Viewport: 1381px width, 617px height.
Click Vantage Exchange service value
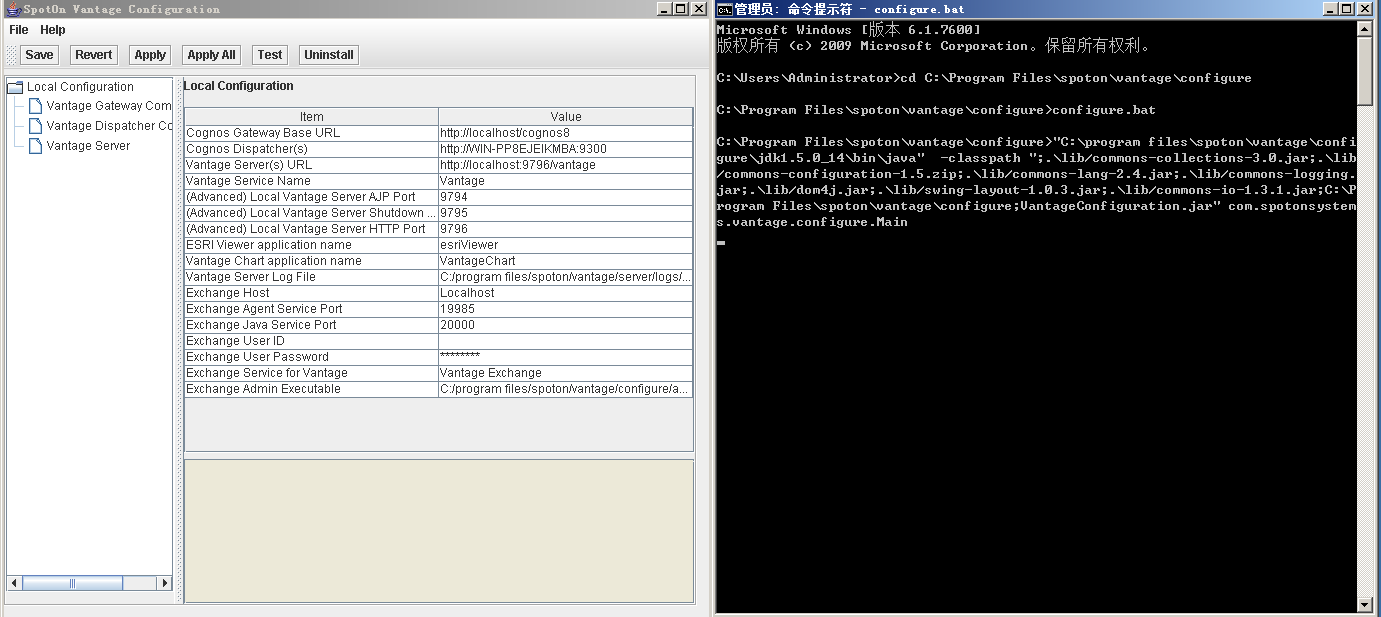(x=566, y=373)
